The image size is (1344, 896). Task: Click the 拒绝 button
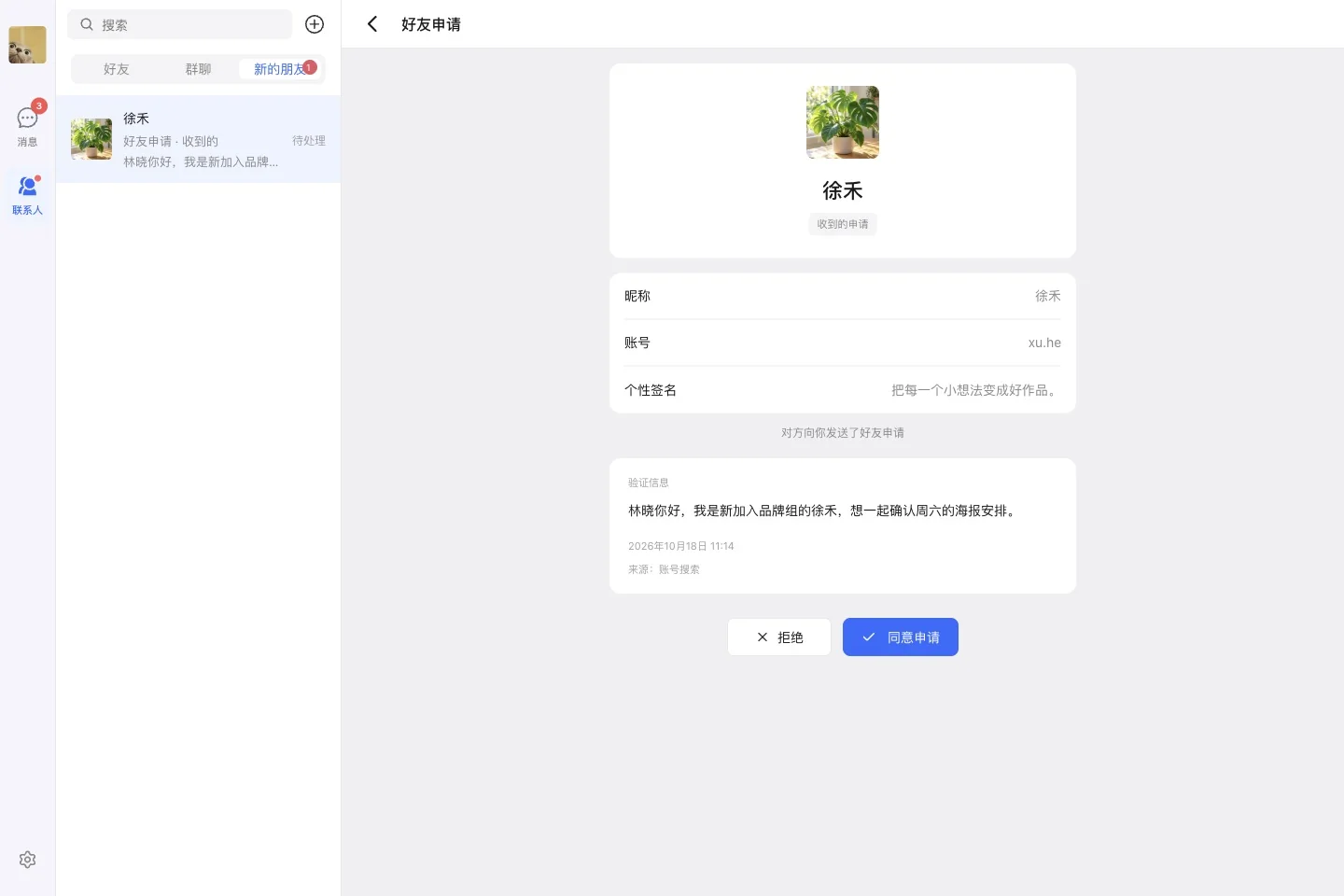(x=779, y=637)
